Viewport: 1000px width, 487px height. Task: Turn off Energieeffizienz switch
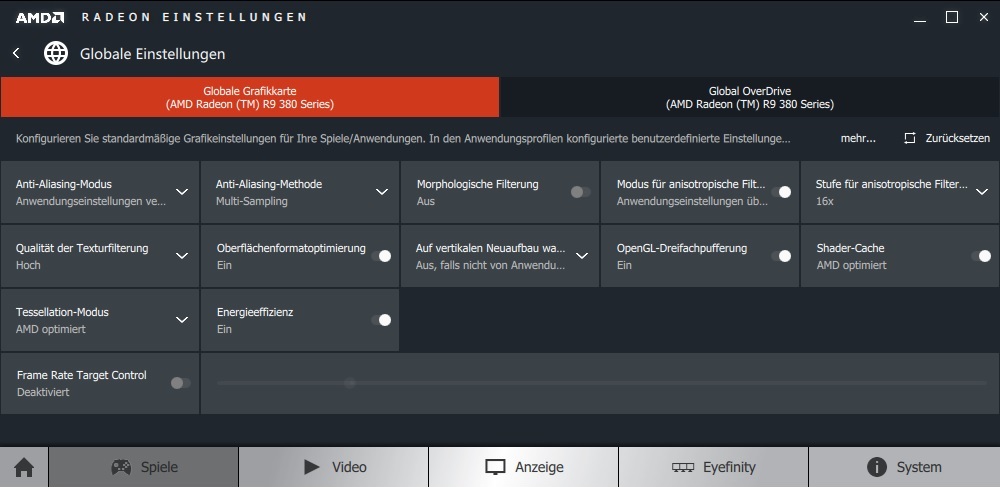pyautogui.click(x=381, y=320)
